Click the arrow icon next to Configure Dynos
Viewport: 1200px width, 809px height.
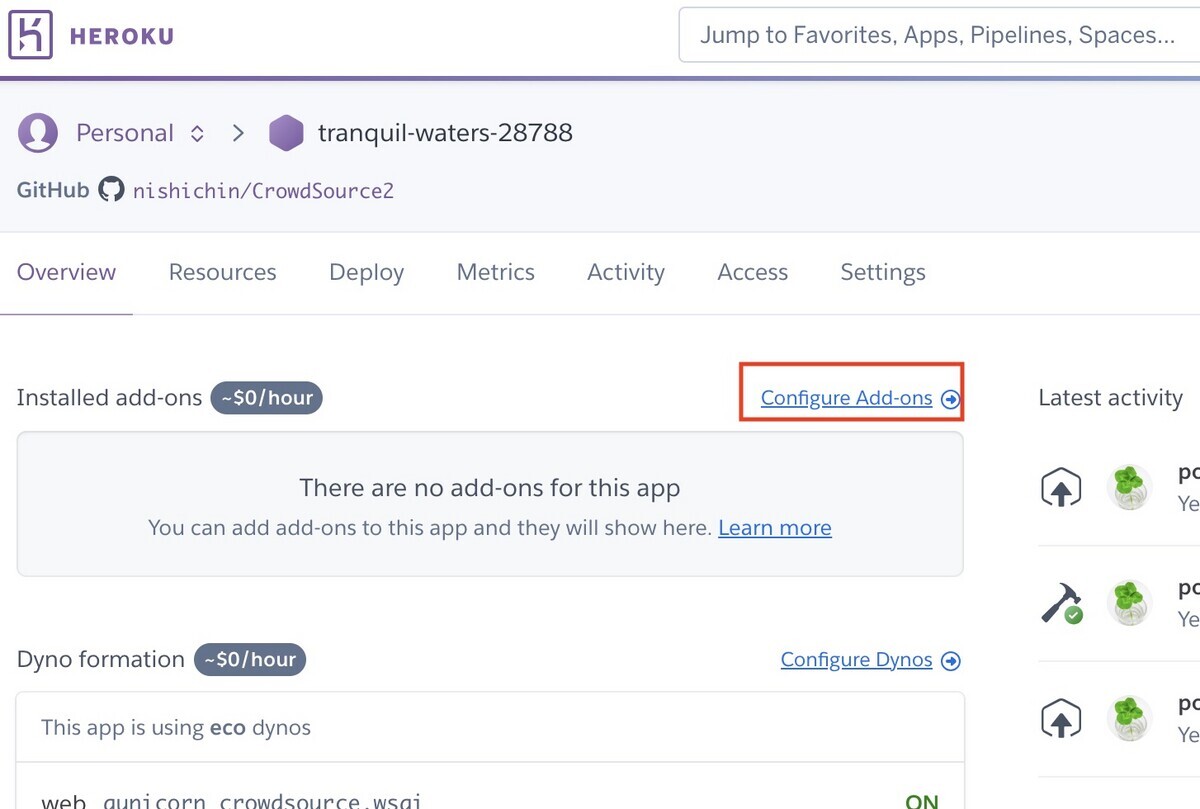[951, 660]
